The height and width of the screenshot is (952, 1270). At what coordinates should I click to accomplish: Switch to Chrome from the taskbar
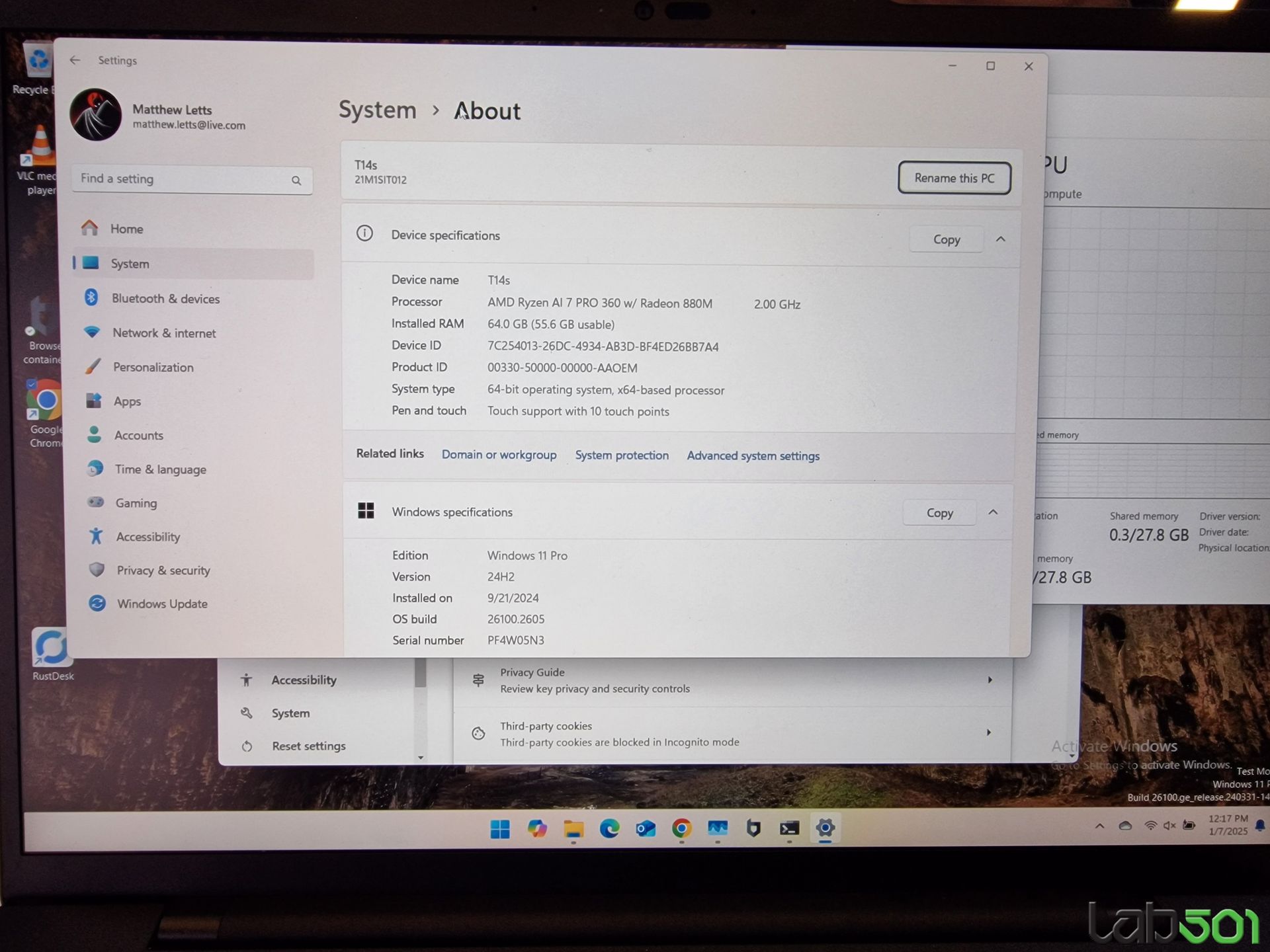click(x=681, y=829)
